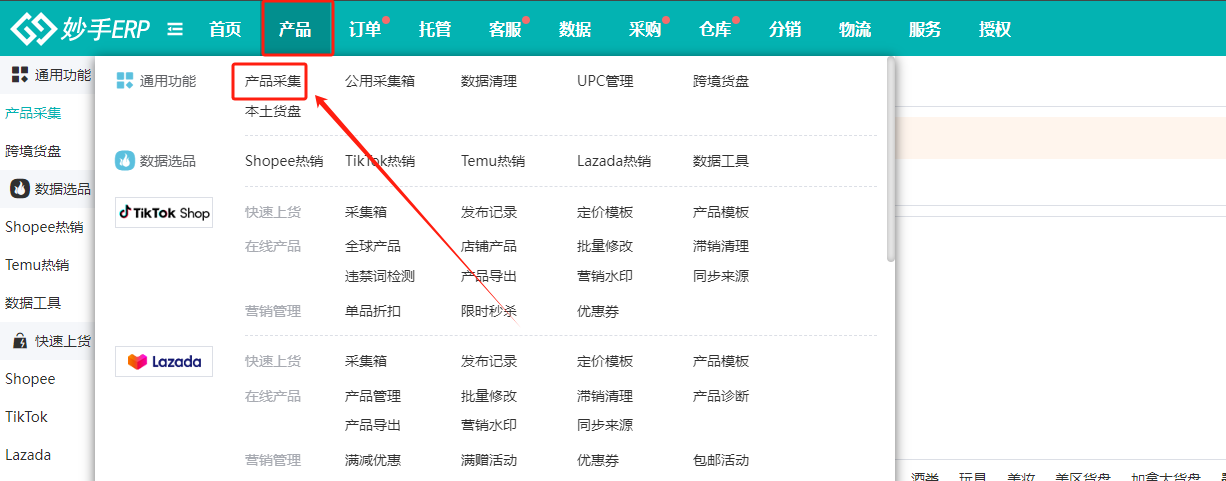The image size is (1226, 481).
Task: Click the 通用功能 grid icon in sidebar
Action: [20, 74]
